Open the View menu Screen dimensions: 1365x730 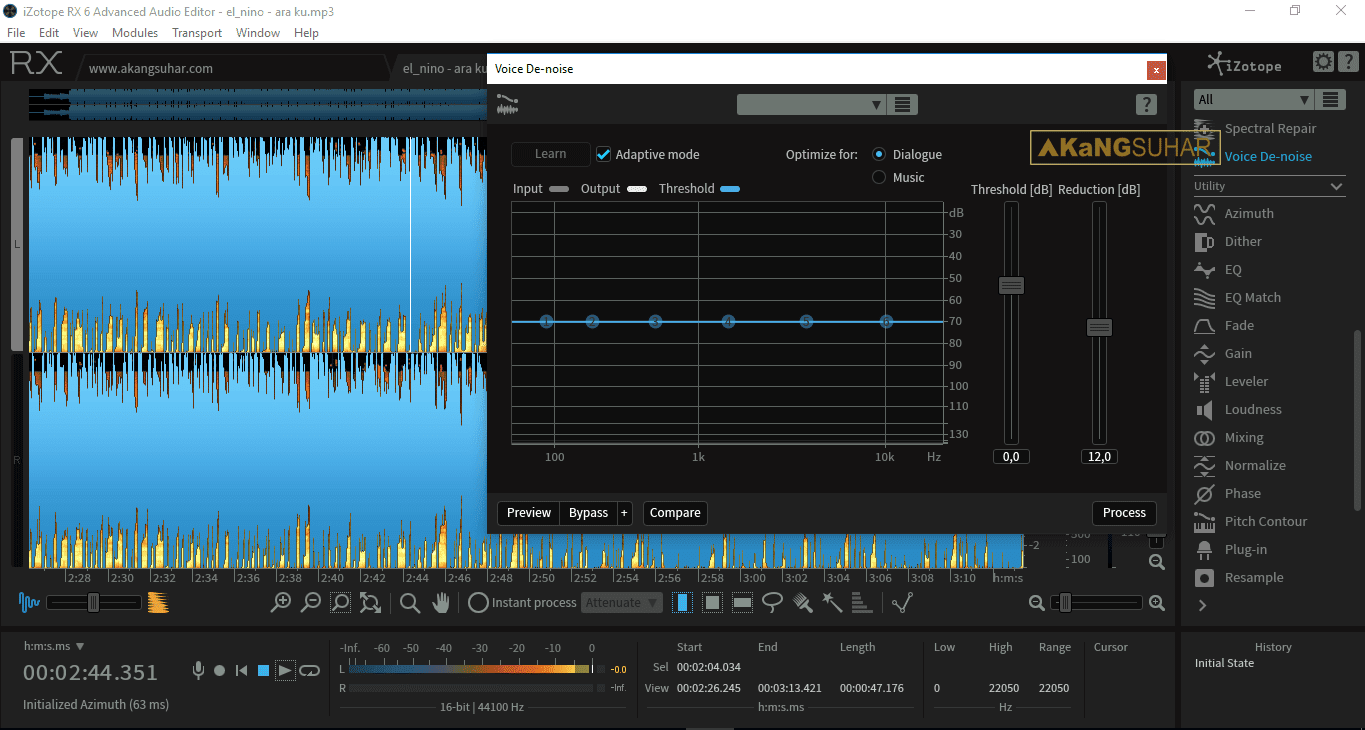click(85, 33)
